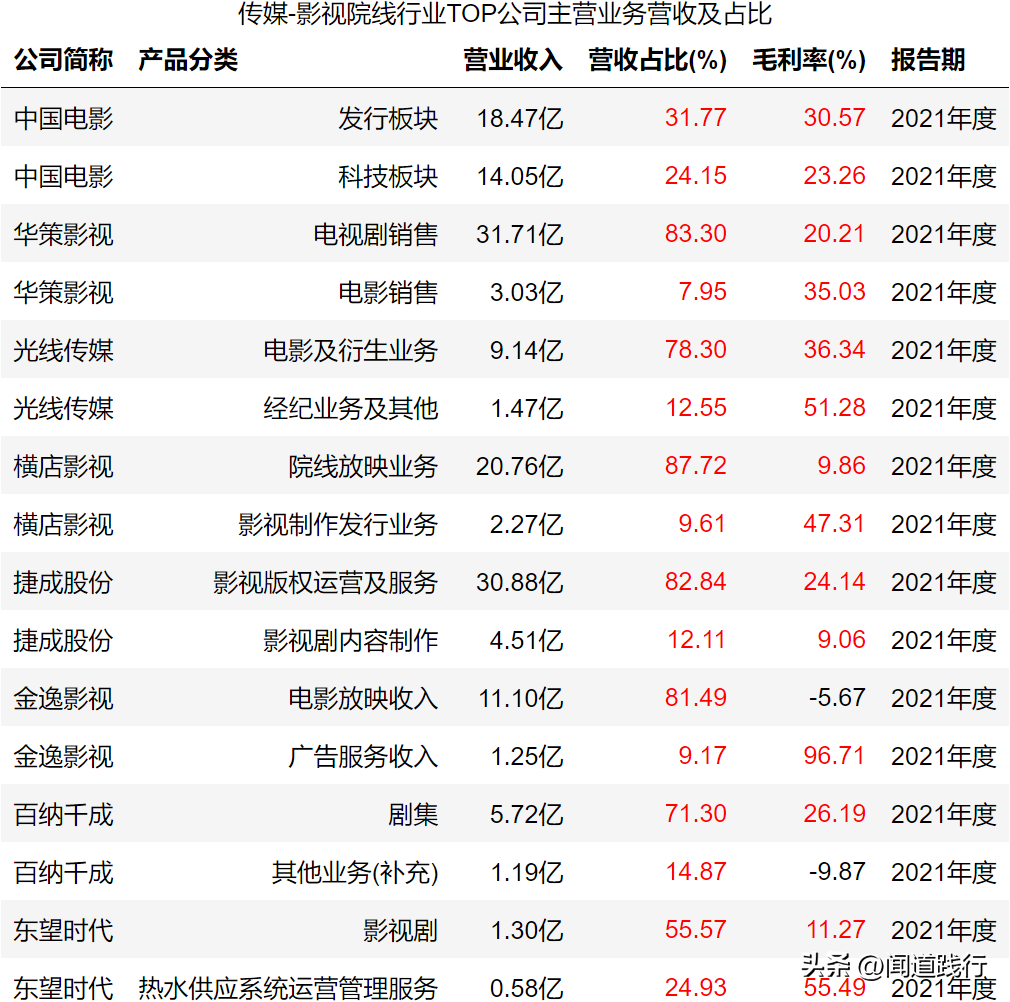Select the 影视制作发行业务 product cell

[338, 524]
